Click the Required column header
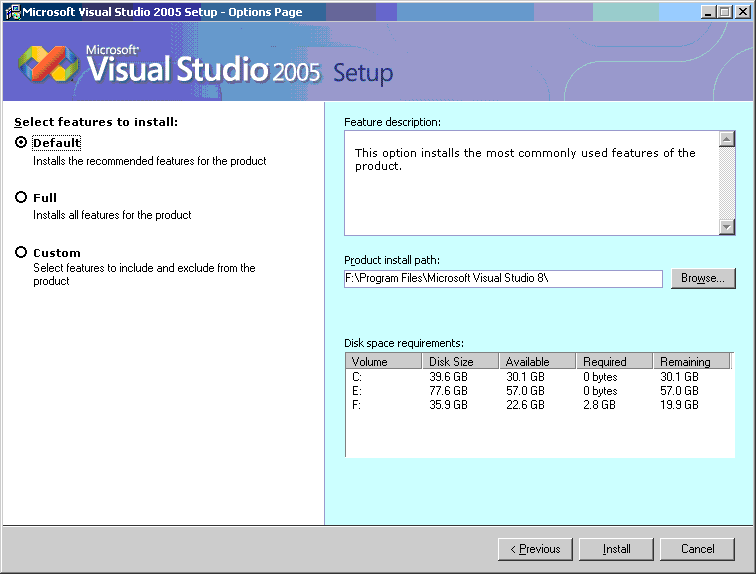Image resolution: width=756 pixels, height=574 pixels. [615, 361]
